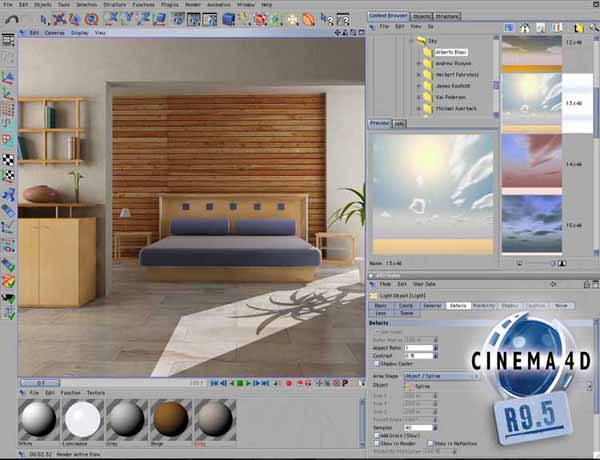Image resolution: width=600 pixels, height=460 pixels.
Task: Switch to the Structure tab
Action: coord(447,16)
